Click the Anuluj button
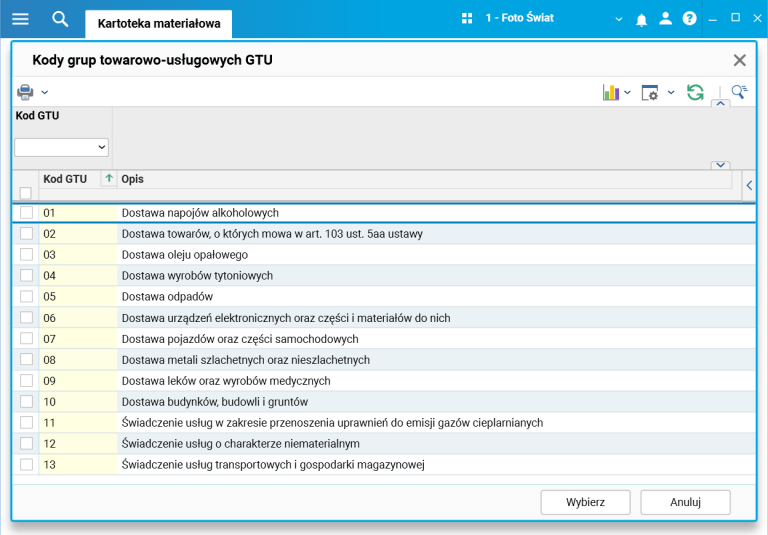 point(685,502)
